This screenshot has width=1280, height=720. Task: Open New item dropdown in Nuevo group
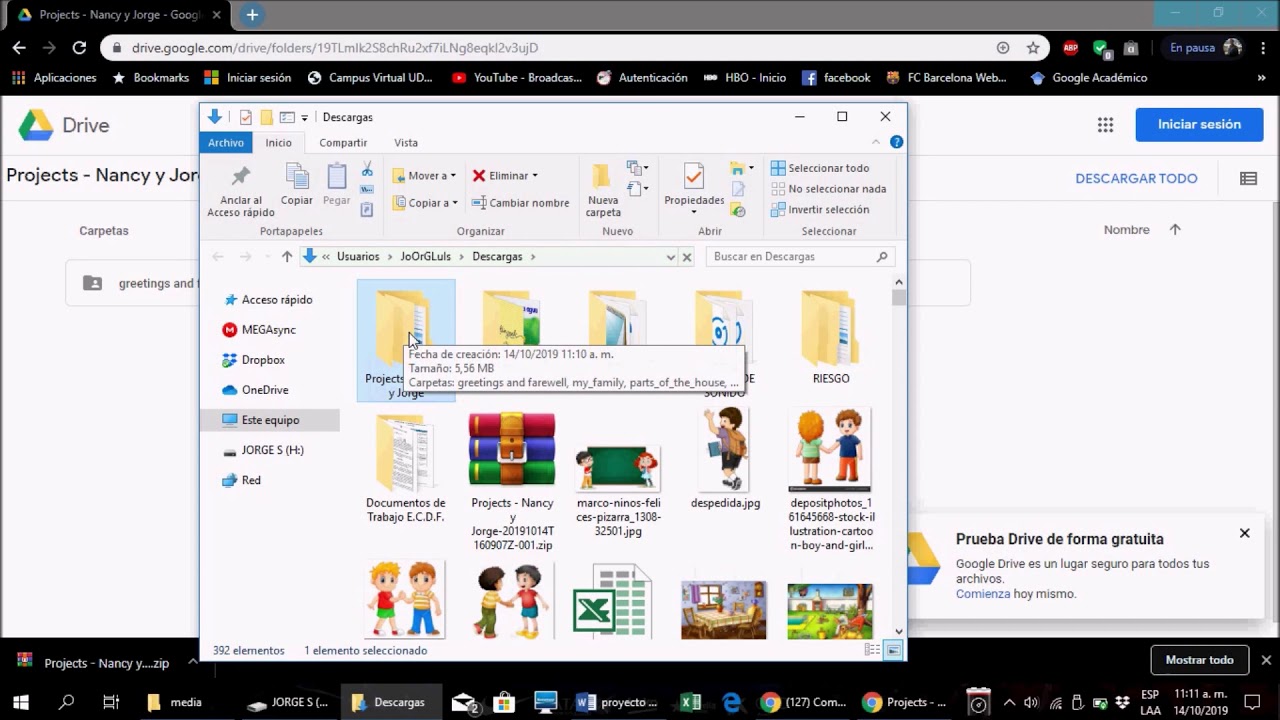click(x=638, y=168)
